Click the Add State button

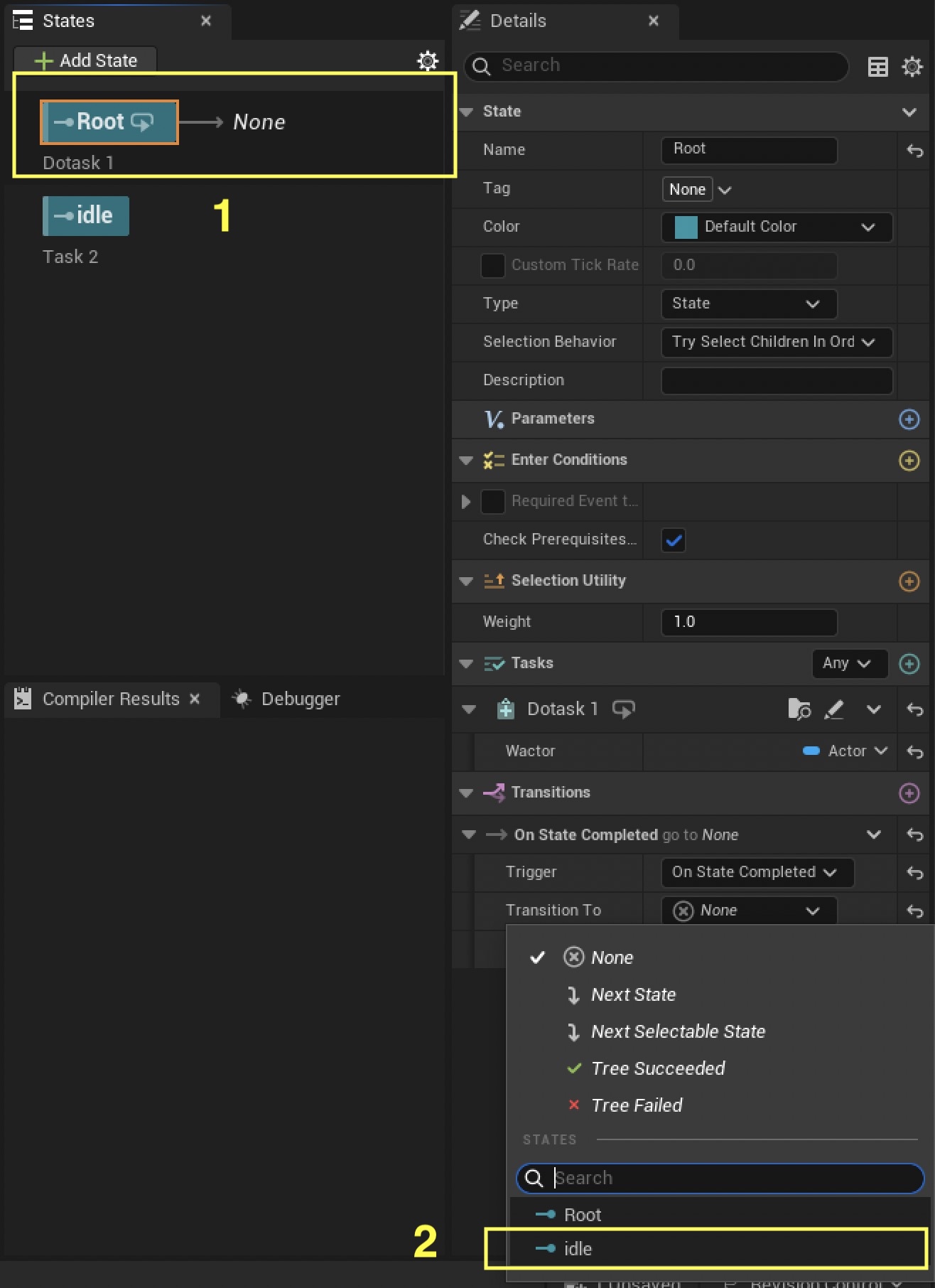(86, 61)
